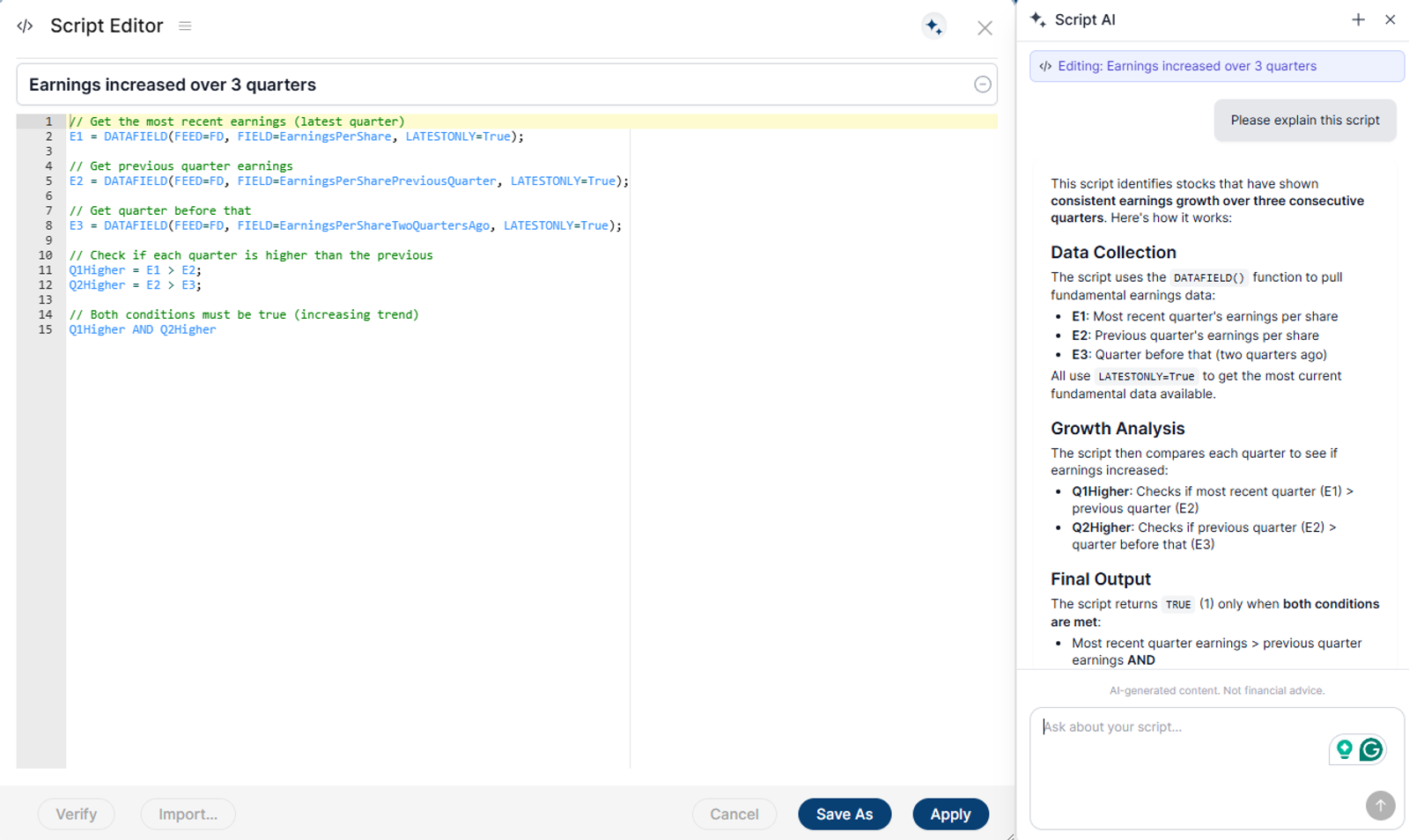Click the Verify button
This screenshot has width=1409, height=840.
pyautogui.click(x=77, y=814)
